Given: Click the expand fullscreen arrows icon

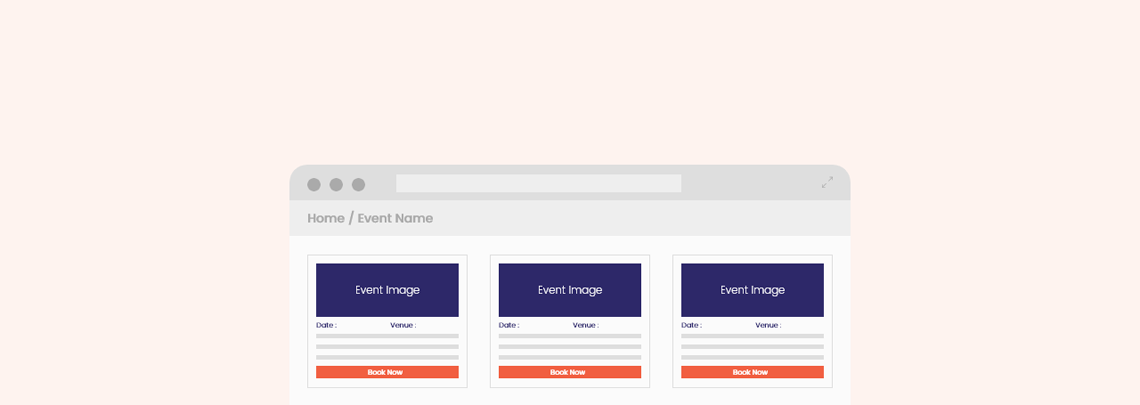Looking at the screenshot, I should point(827,183).
